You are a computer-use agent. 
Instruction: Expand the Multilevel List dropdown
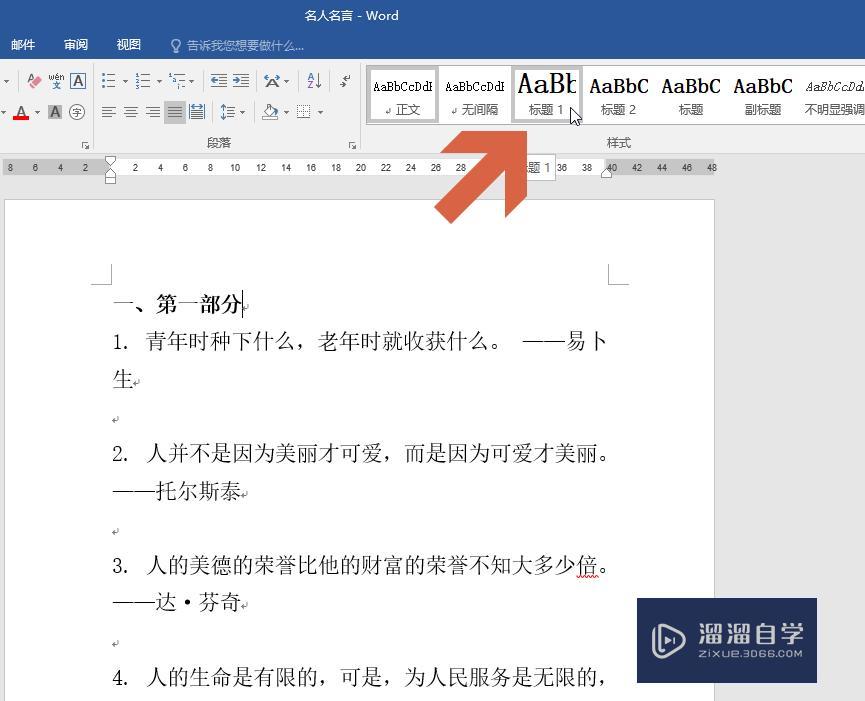pos(191,82)
